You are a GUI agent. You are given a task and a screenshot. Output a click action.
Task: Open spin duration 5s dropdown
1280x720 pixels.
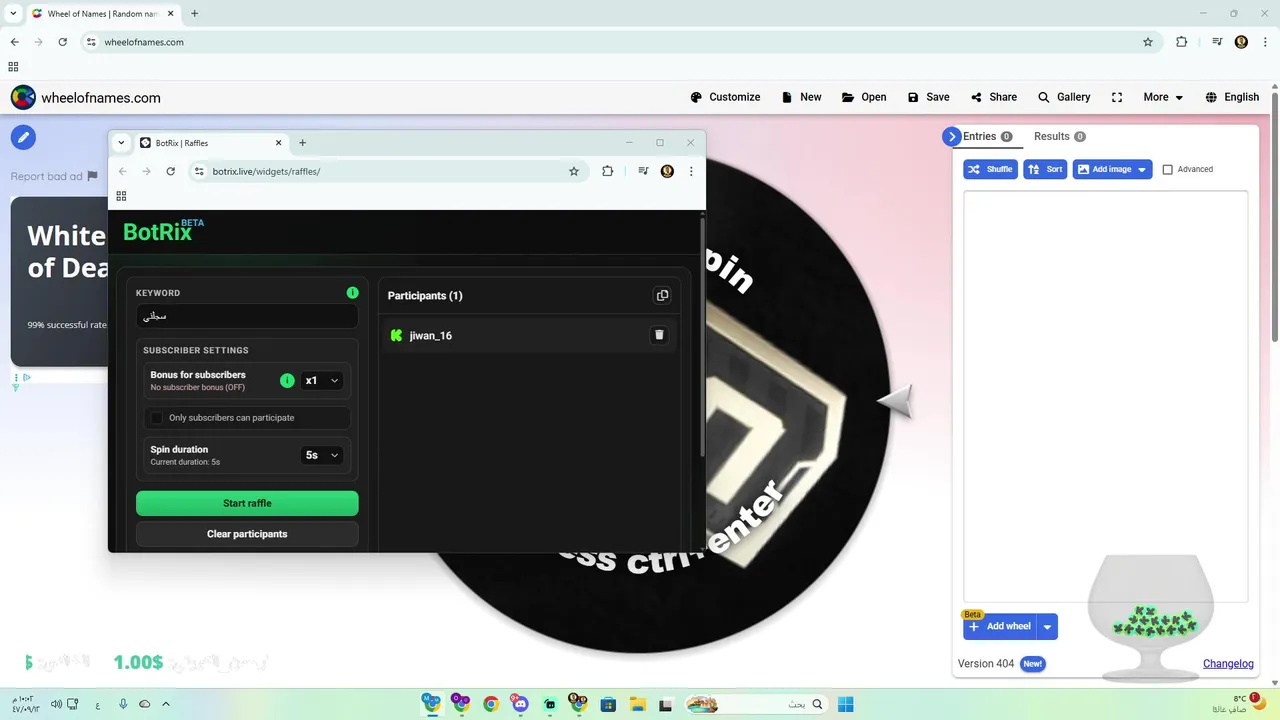pyautogui.click(x=322, y=455)
